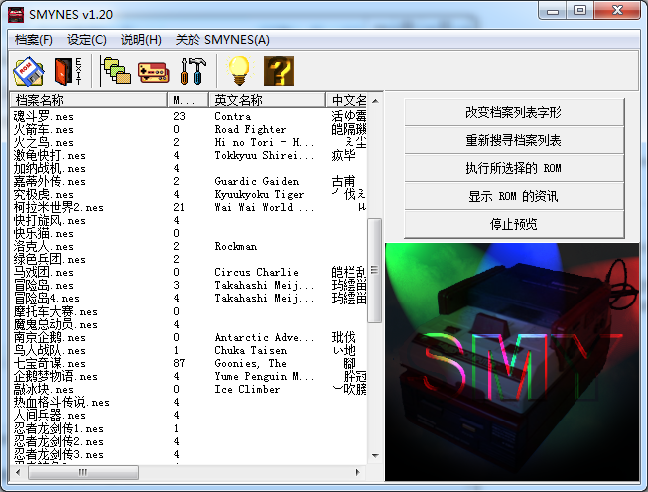Viewport: 648px width, 492px height.
Task: Select the file 马戏团.nes
Action: [x=43, y=273]
